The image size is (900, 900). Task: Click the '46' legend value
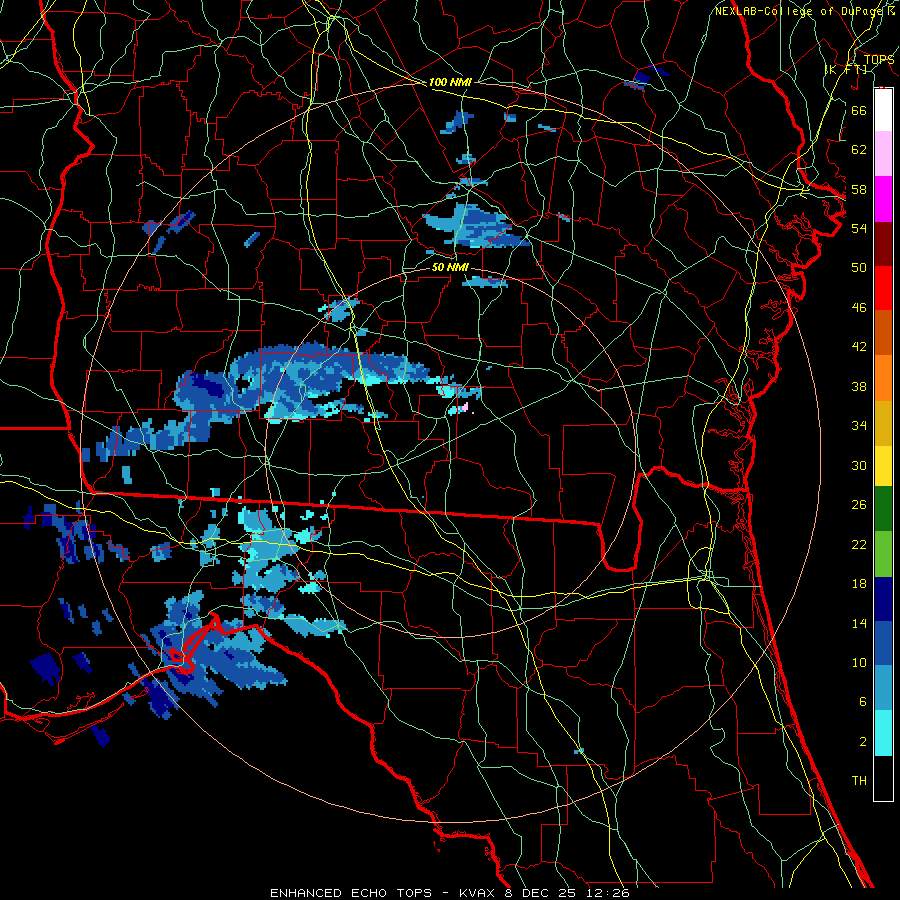pyautogui.click(x=859, y=308)
